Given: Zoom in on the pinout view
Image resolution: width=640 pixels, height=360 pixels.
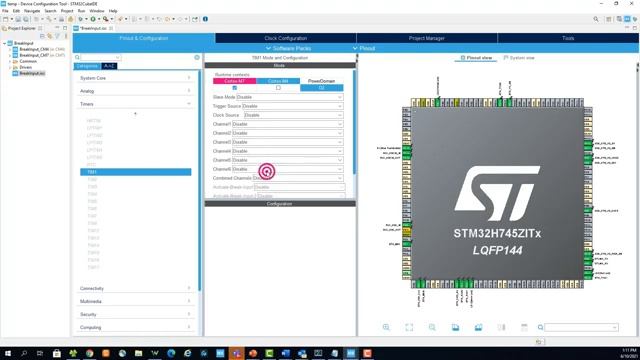Looking at the screenshot, I should 386,327.
